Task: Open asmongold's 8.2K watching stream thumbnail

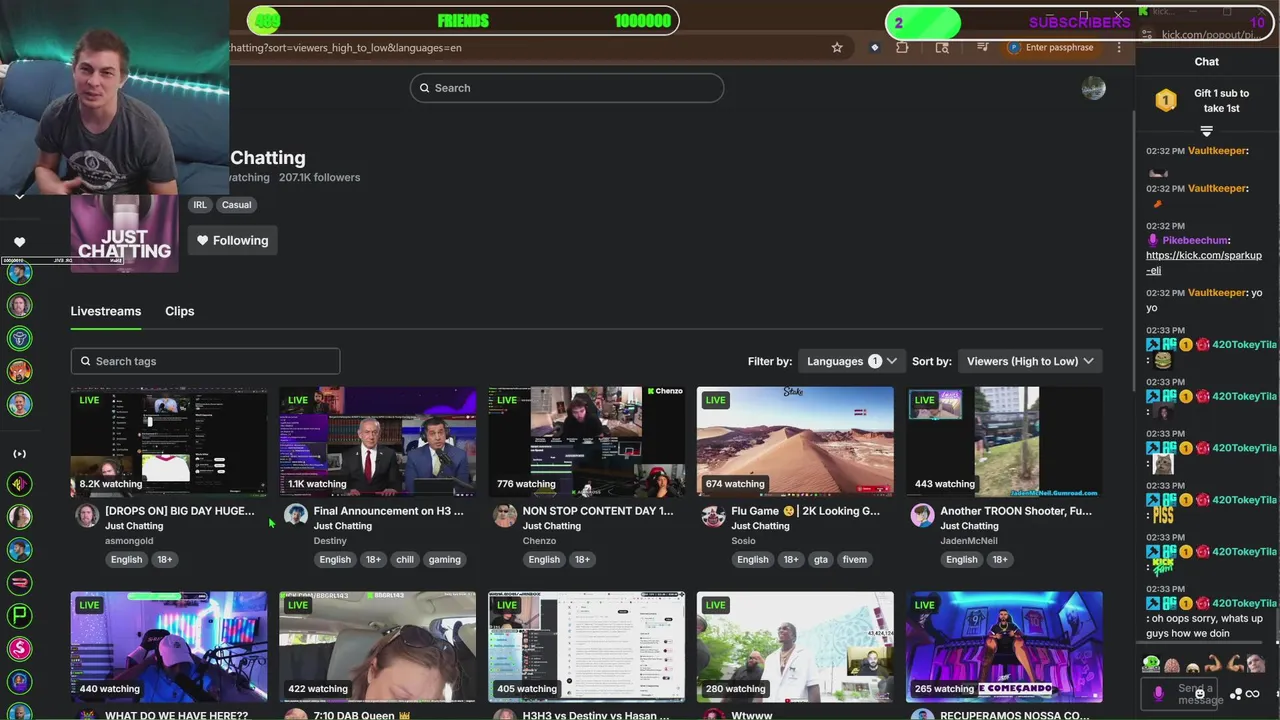Action: pos(169,442)
